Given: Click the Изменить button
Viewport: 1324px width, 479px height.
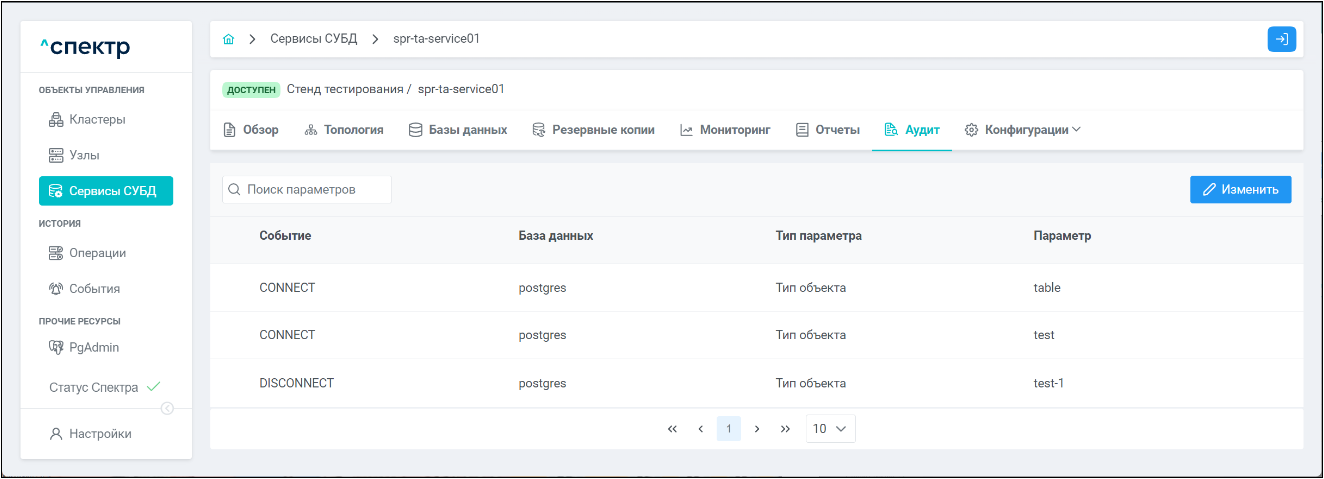Looking at the screenshot, I should (x=1240, y=190).
